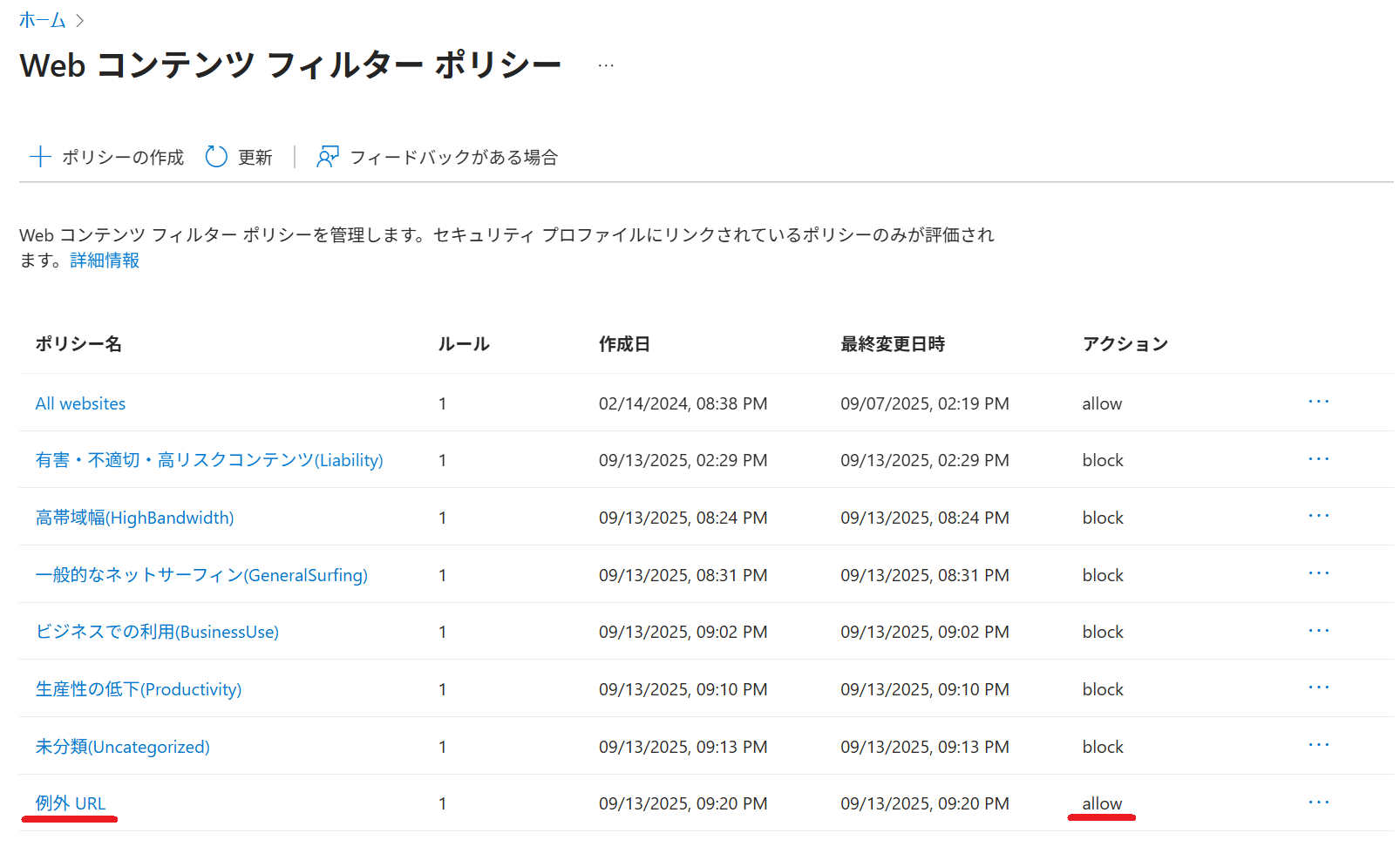Click the block action in Uncategorized row

click(1103, 747)
